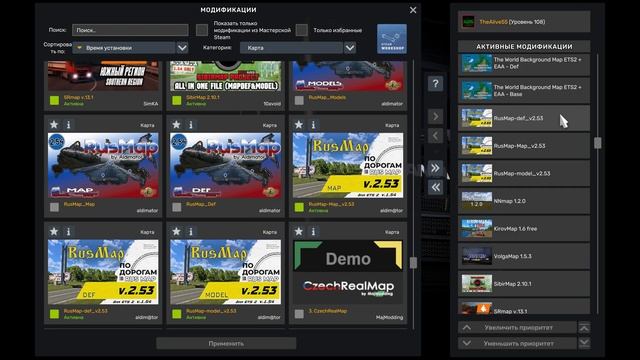
Task: Click the 'Применить' button
Action: click(226, 343)
